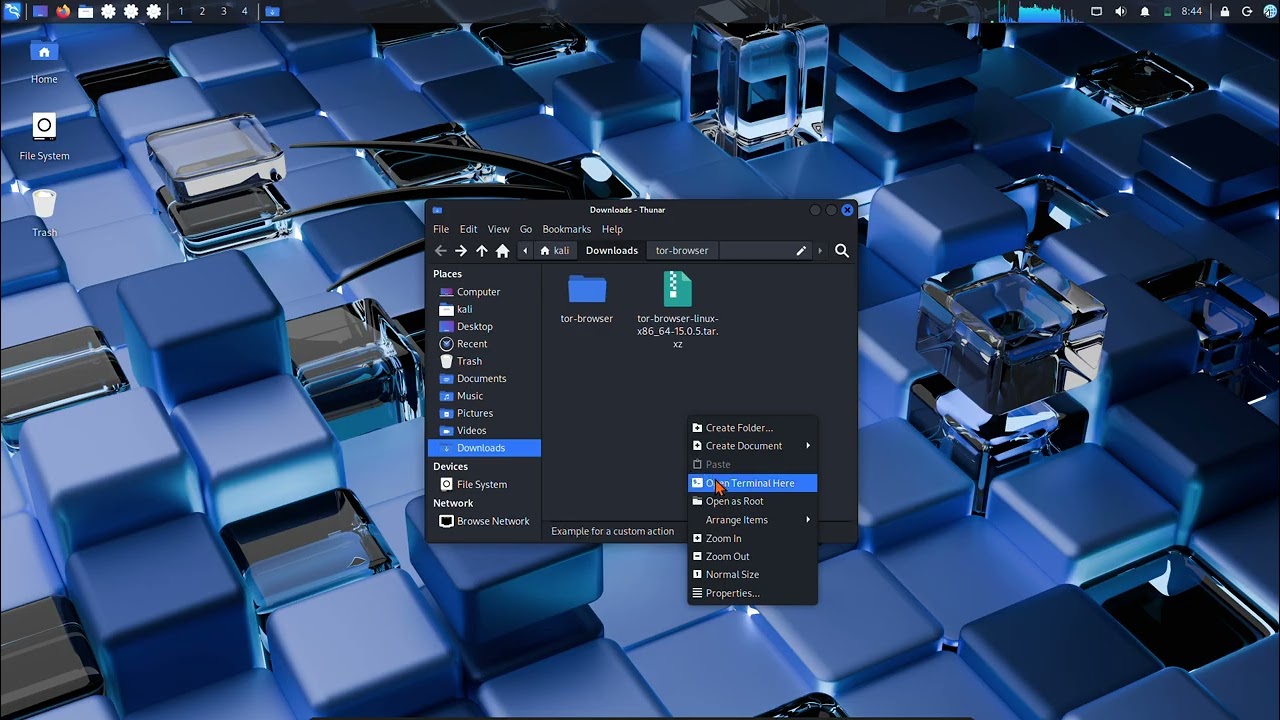
Task: Launch file manager from the top panel
Action: point(86,12)
